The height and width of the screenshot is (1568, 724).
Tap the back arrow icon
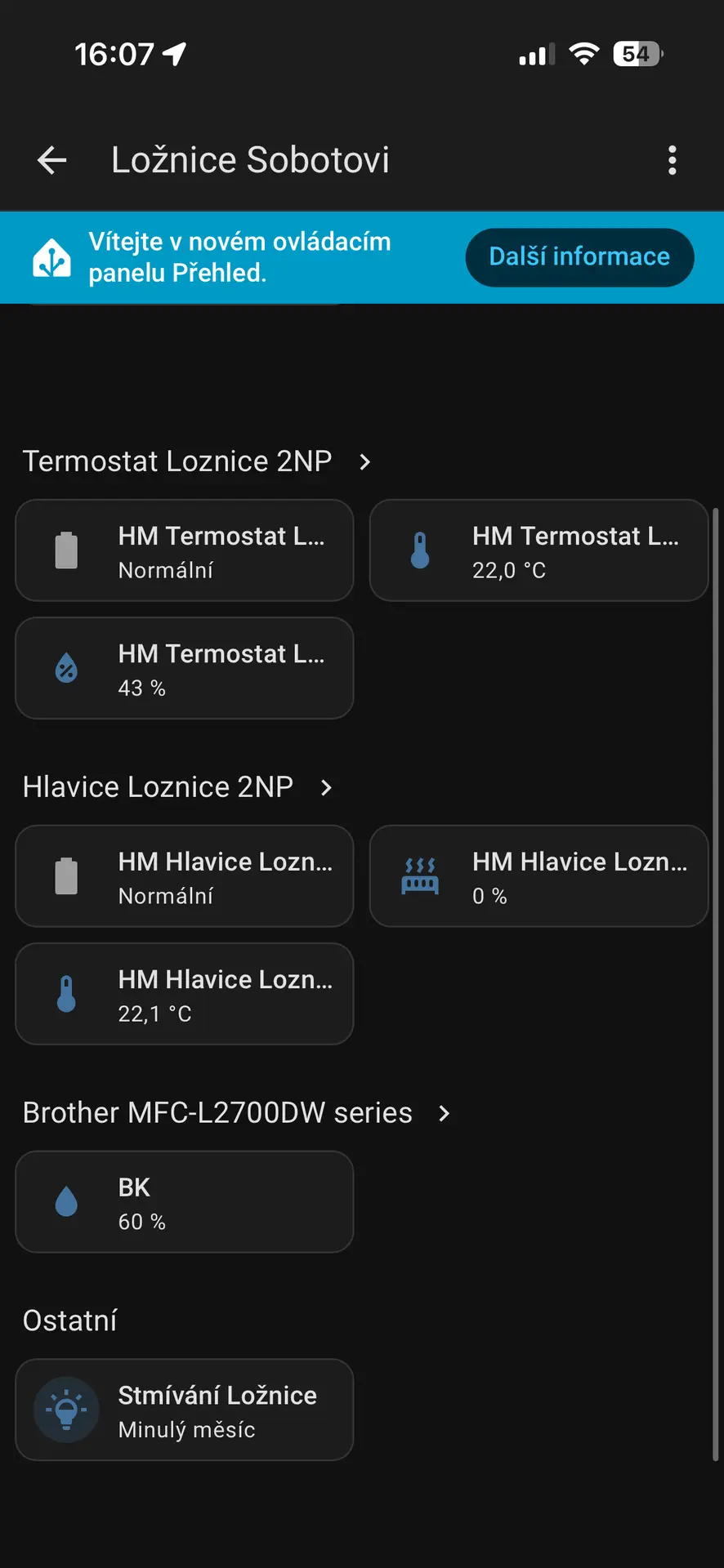[x=52, y=160]
